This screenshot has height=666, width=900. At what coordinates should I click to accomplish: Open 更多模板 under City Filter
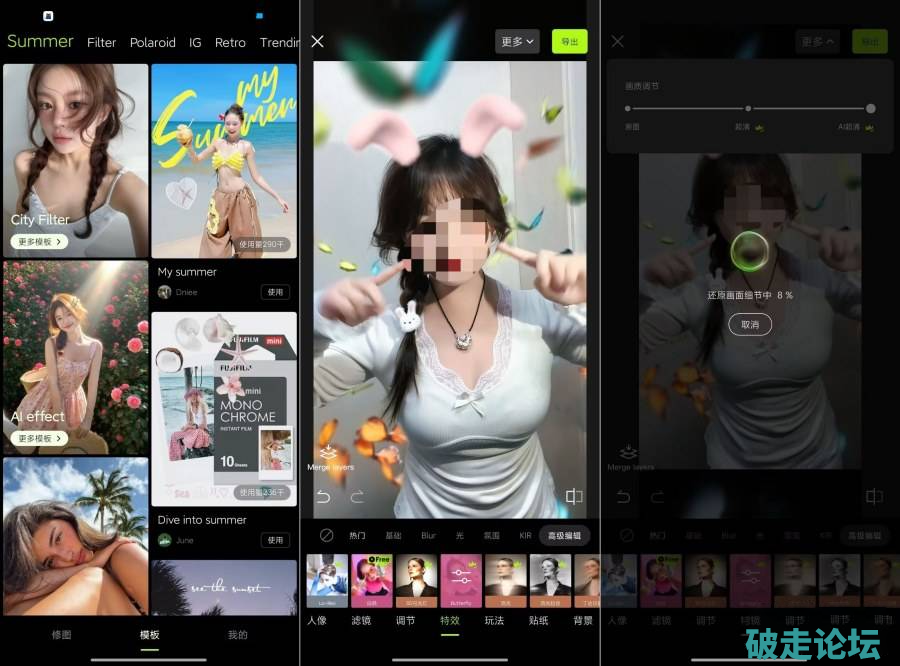click(40, 242)
